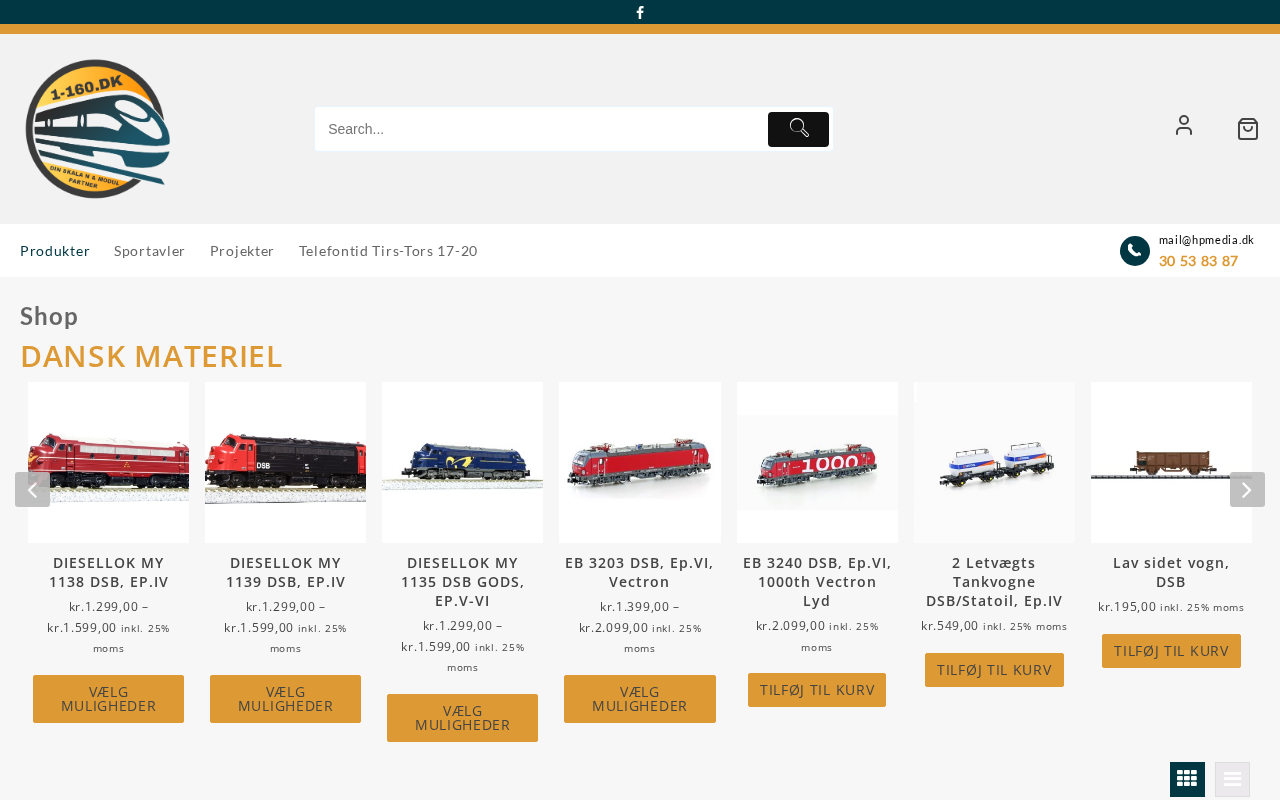This screenshot has width=1280, height=800.
Task: Click the mail@hpmedia.dk email link
Action: point(1206,240)
